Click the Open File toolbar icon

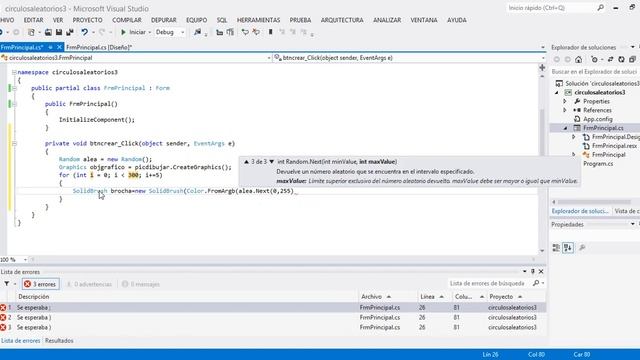click(48, 32)
